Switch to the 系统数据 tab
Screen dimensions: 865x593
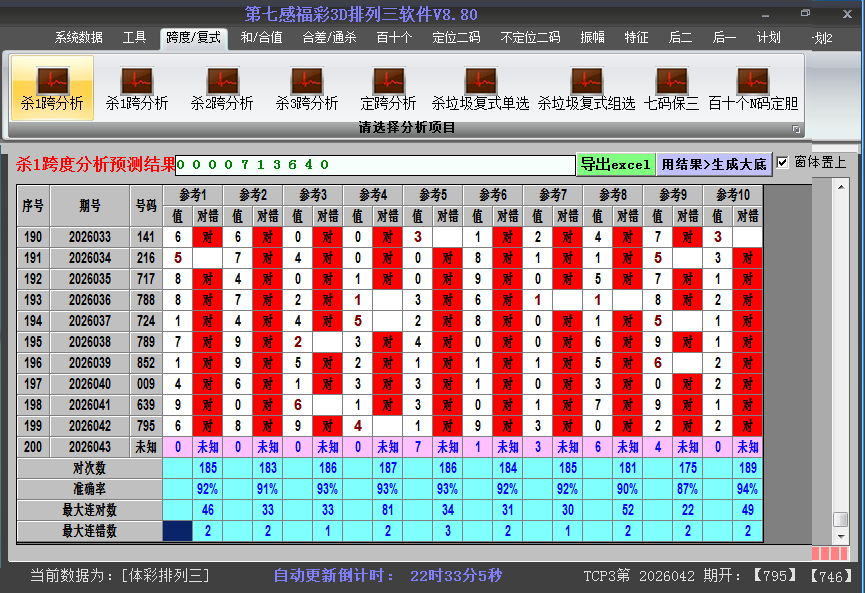click(x=78, y=38)
